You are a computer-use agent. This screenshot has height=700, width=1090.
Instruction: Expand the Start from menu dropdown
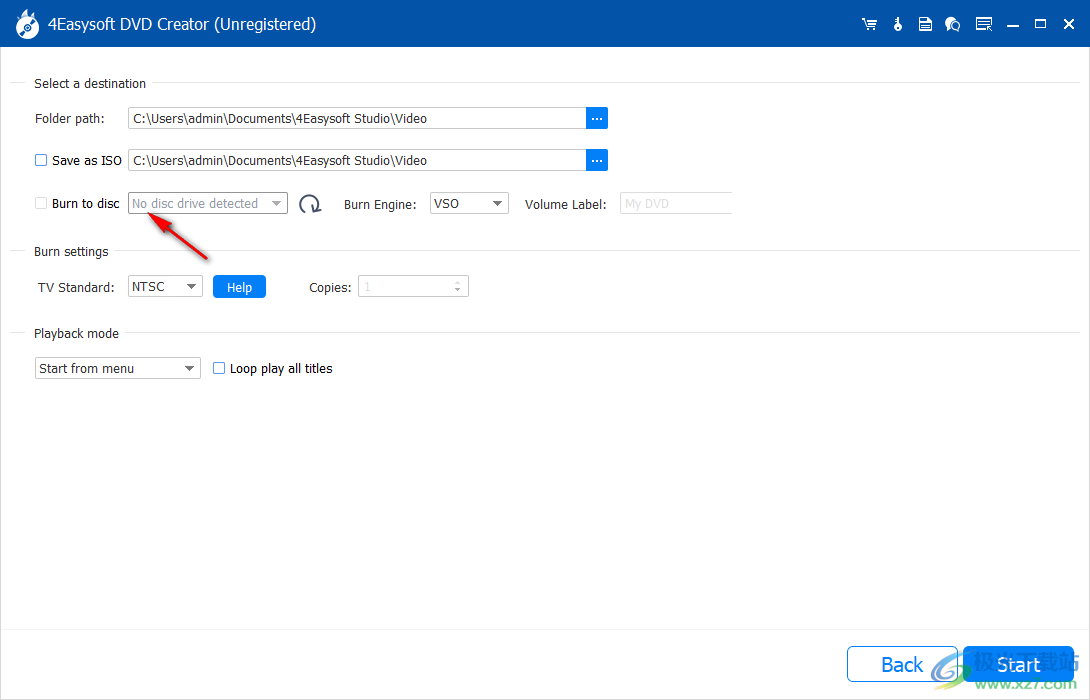click(118, 368)
